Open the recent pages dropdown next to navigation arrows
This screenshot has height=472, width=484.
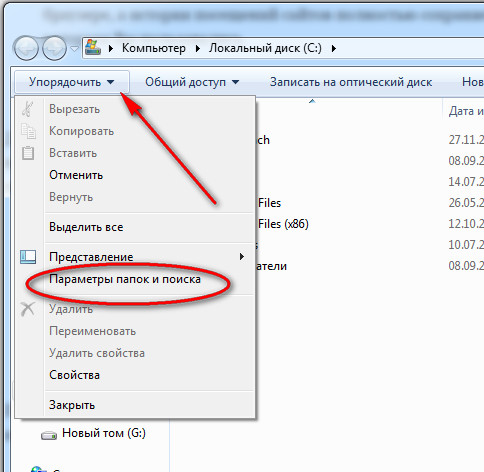point(74,49)
